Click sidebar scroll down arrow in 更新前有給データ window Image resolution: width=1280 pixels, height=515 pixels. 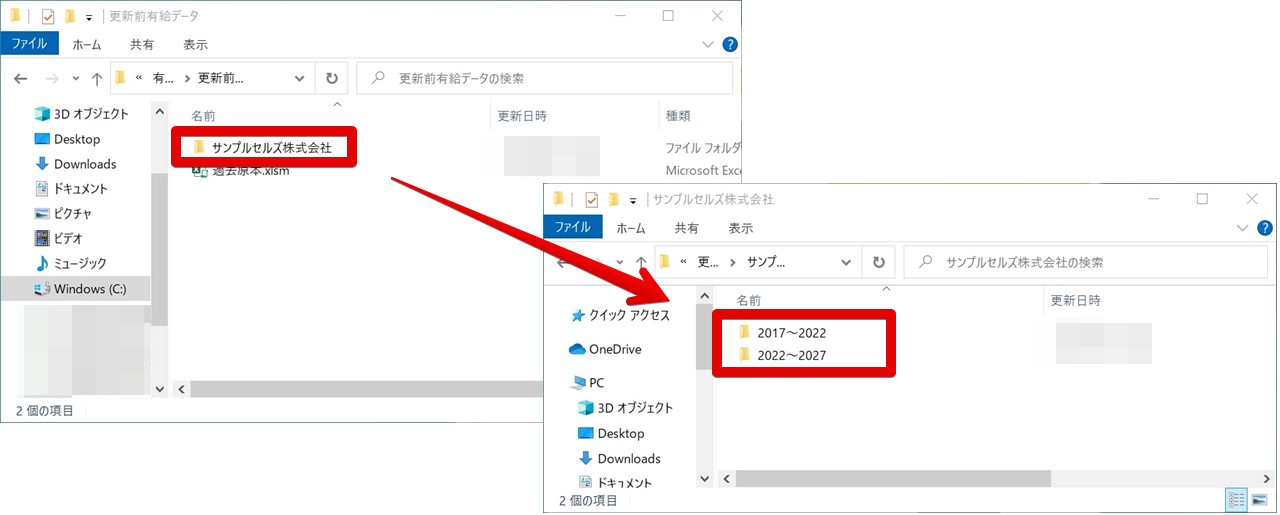pos(160,389)
